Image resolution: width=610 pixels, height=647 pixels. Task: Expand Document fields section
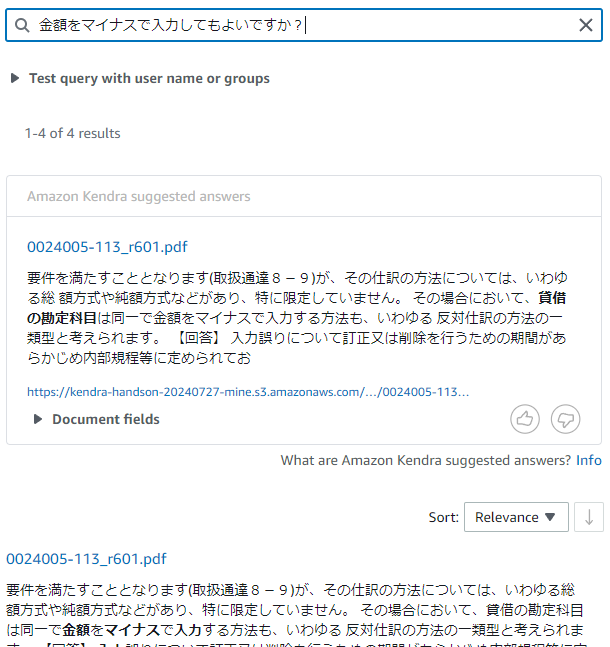tap(97, 419)
